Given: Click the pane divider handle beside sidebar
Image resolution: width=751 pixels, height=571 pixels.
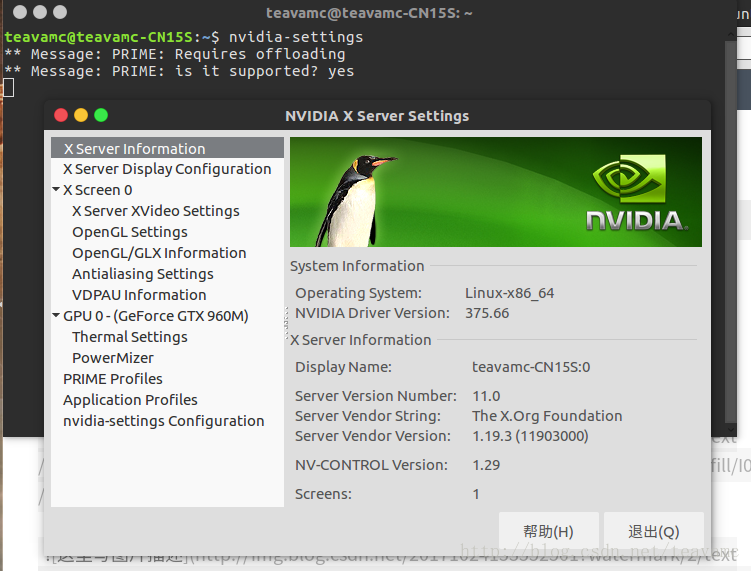Looking at the screenshot, I should pos(286,322).
